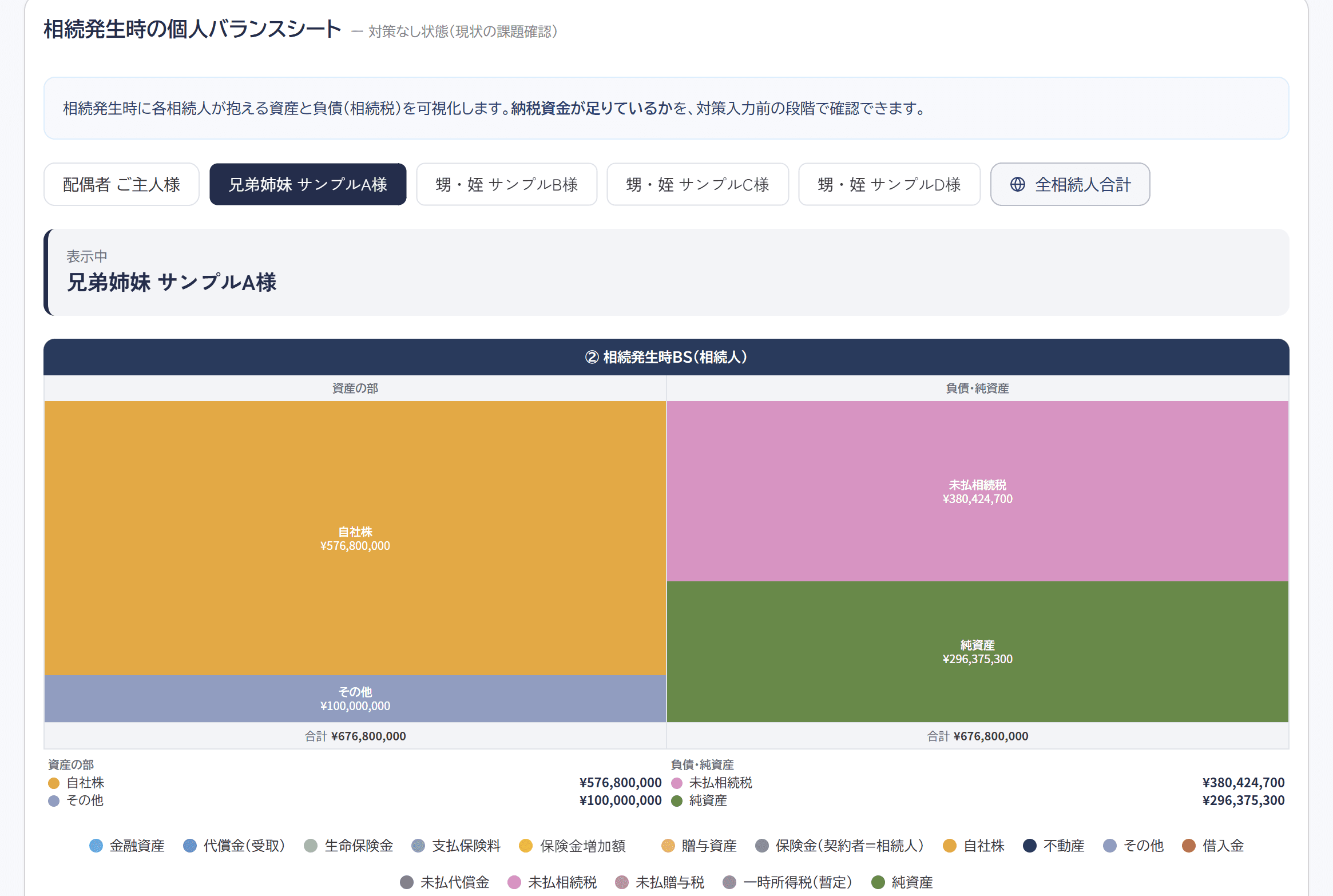Screen dimensions: 1333x896
Task: Click the 負債・純資産 column header
Action: click(977, 388)
